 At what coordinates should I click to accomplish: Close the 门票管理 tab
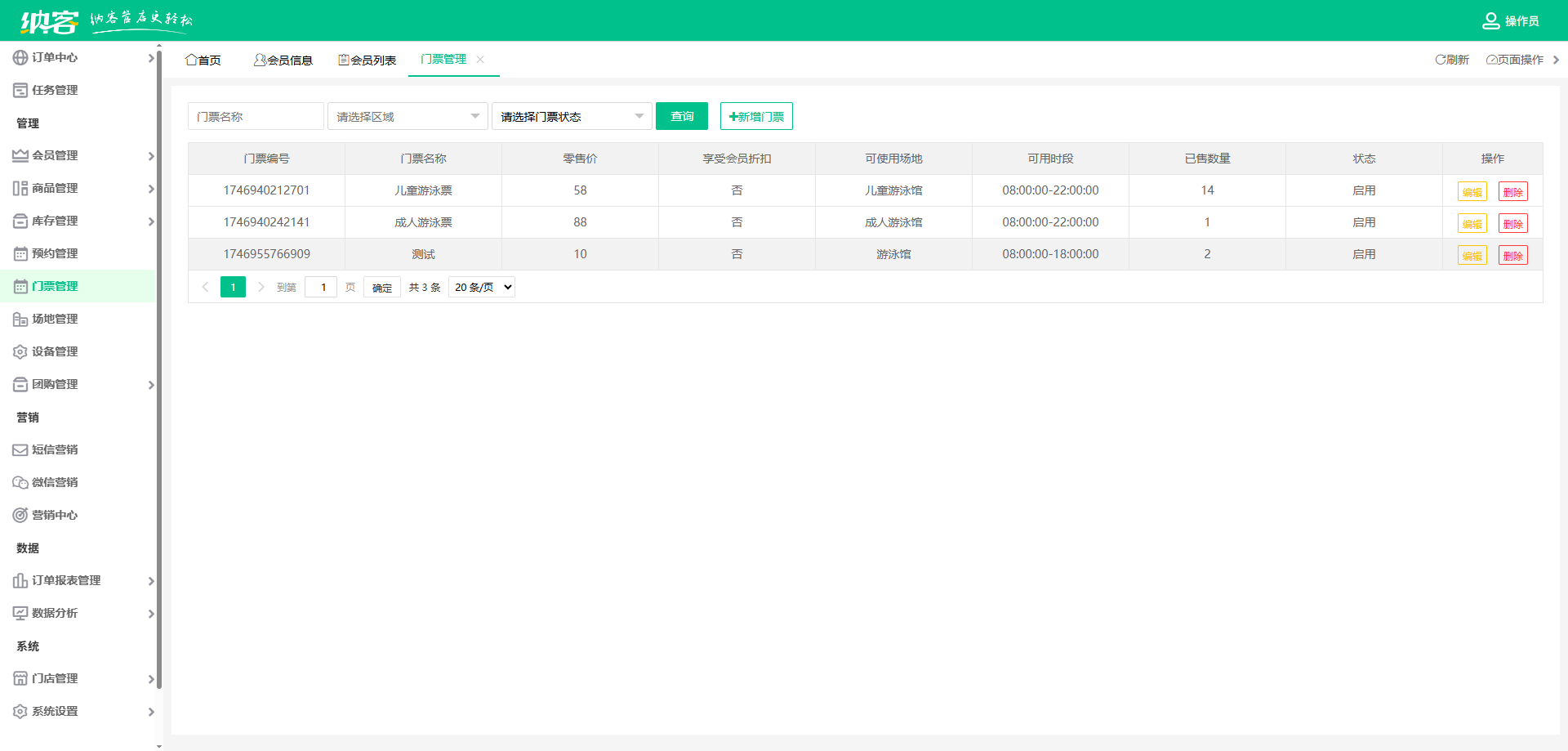point(480,59)
